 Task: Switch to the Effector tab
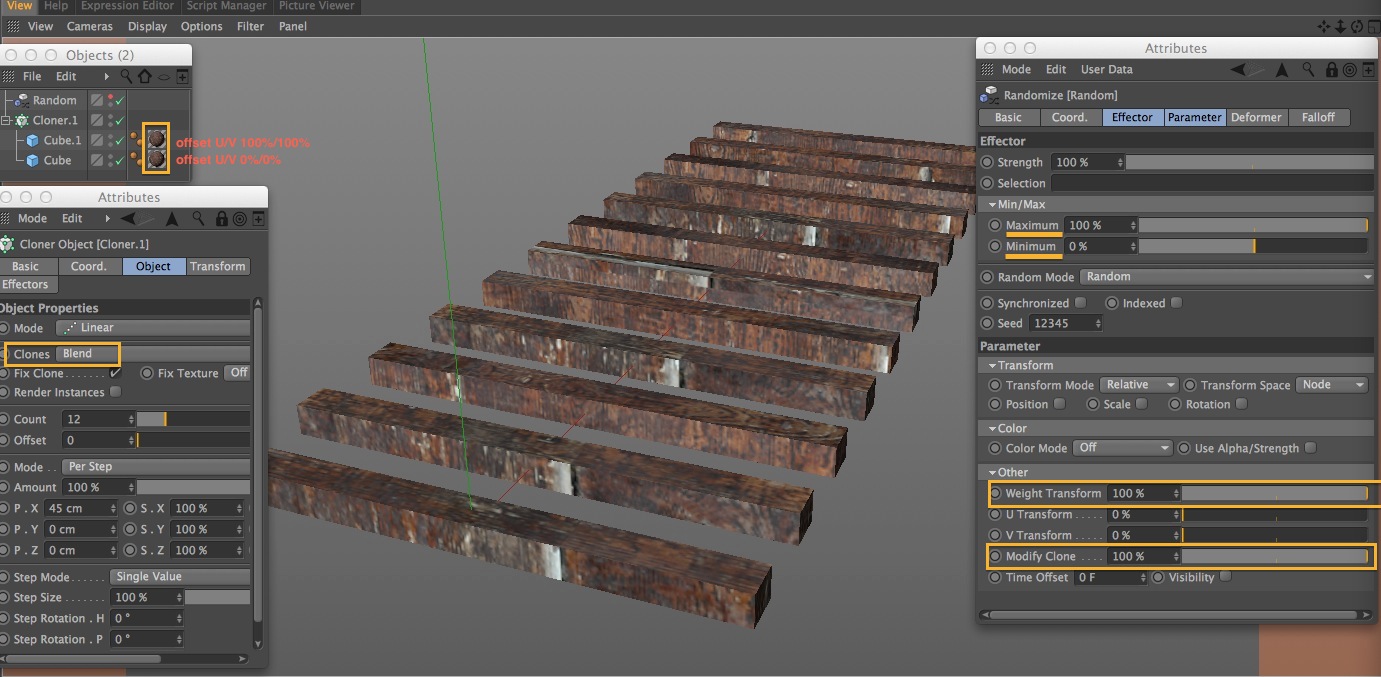coord(1132,117)
